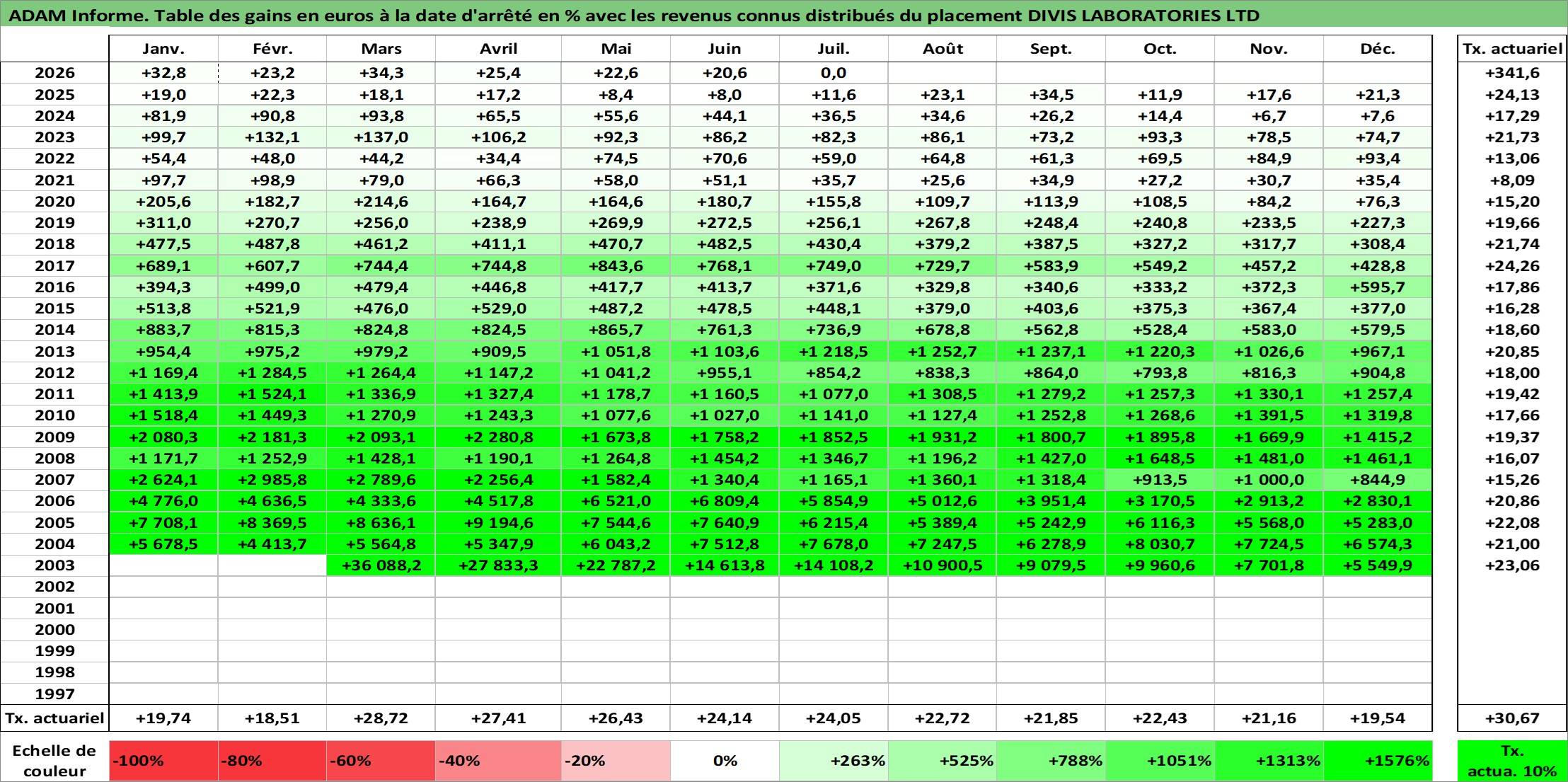The width and height of the screenshot is (1568, 782).
Task: Click the +595,7 cell for Déc. 2016
Action: 1378,287
